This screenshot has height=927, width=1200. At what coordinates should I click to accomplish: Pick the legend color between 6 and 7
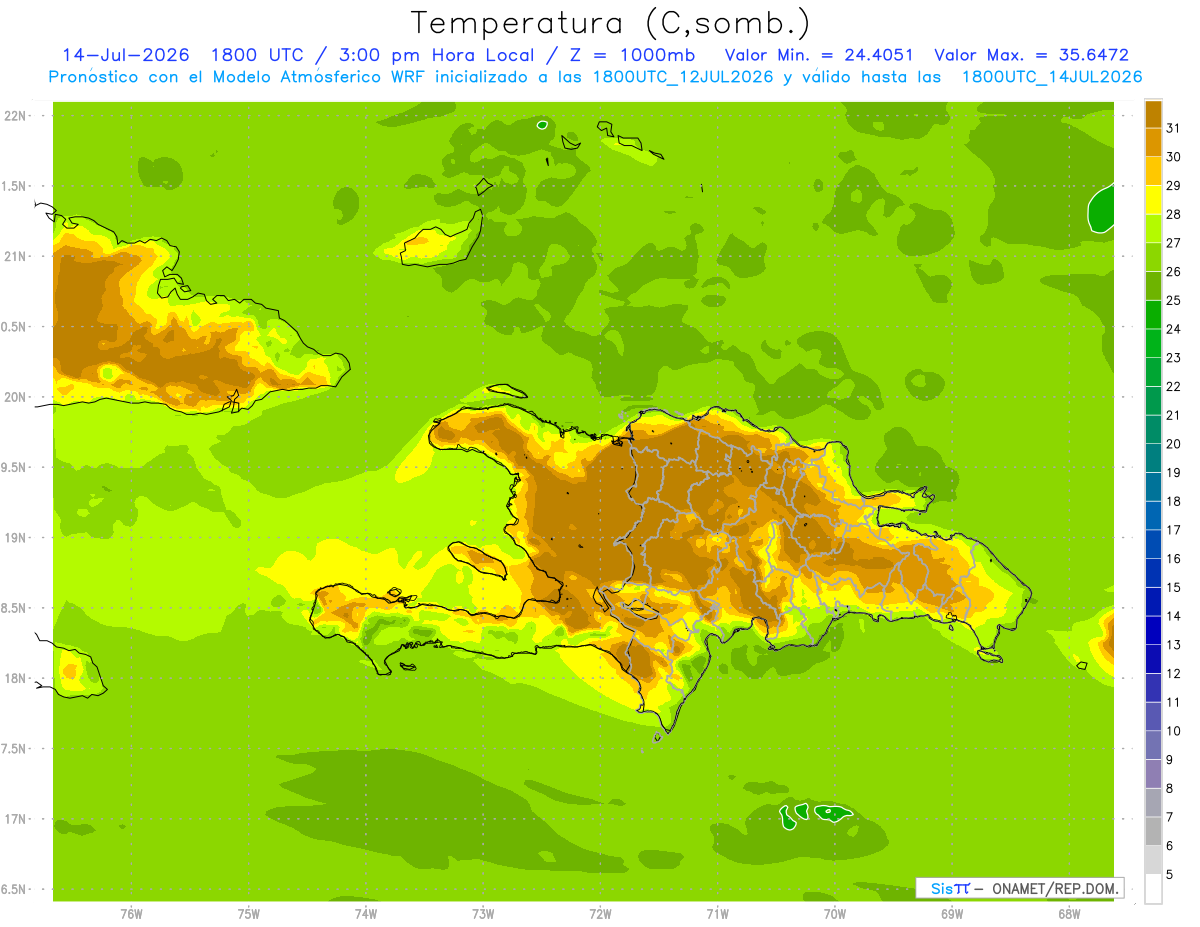point(1153,832)
